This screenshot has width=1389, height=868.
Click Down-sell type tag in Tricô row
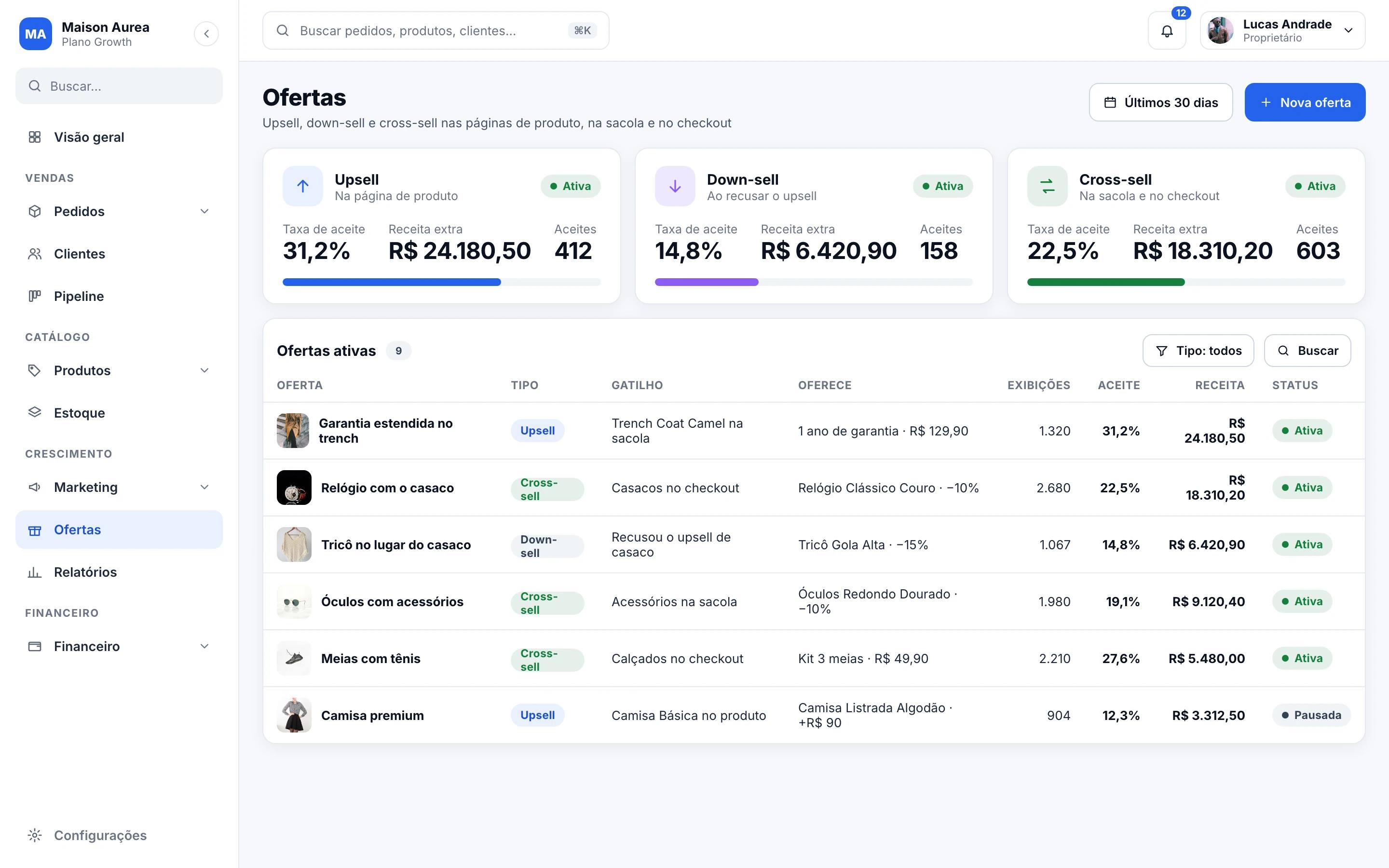(547, 546)
